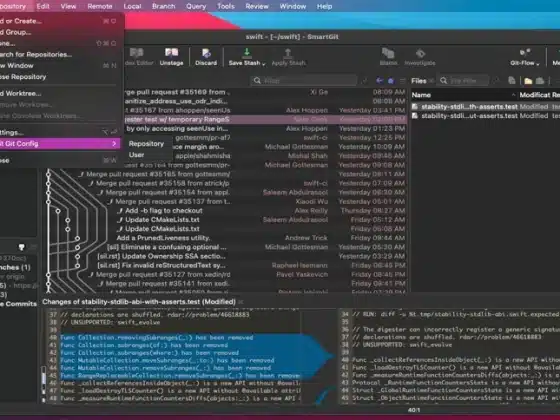Click the Name column header
Image resolution: width=560 pixels, height=420 pixels.
(421, 95)
